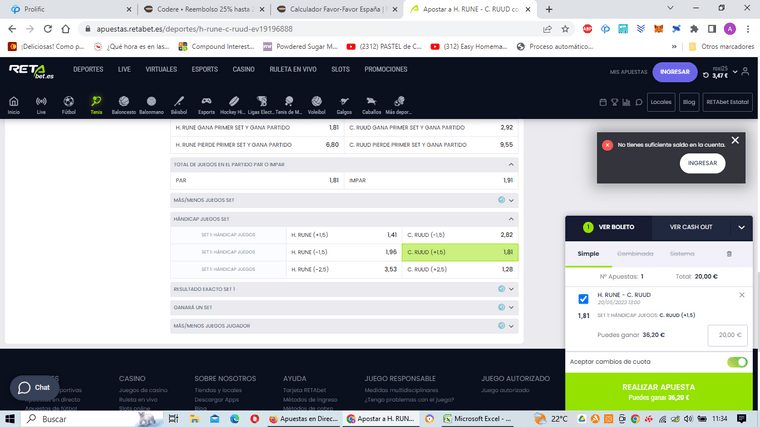This screenshot has width=760, height=427.
Task: Click REALIZAR APUESTA button
Action: pos(659,392)
